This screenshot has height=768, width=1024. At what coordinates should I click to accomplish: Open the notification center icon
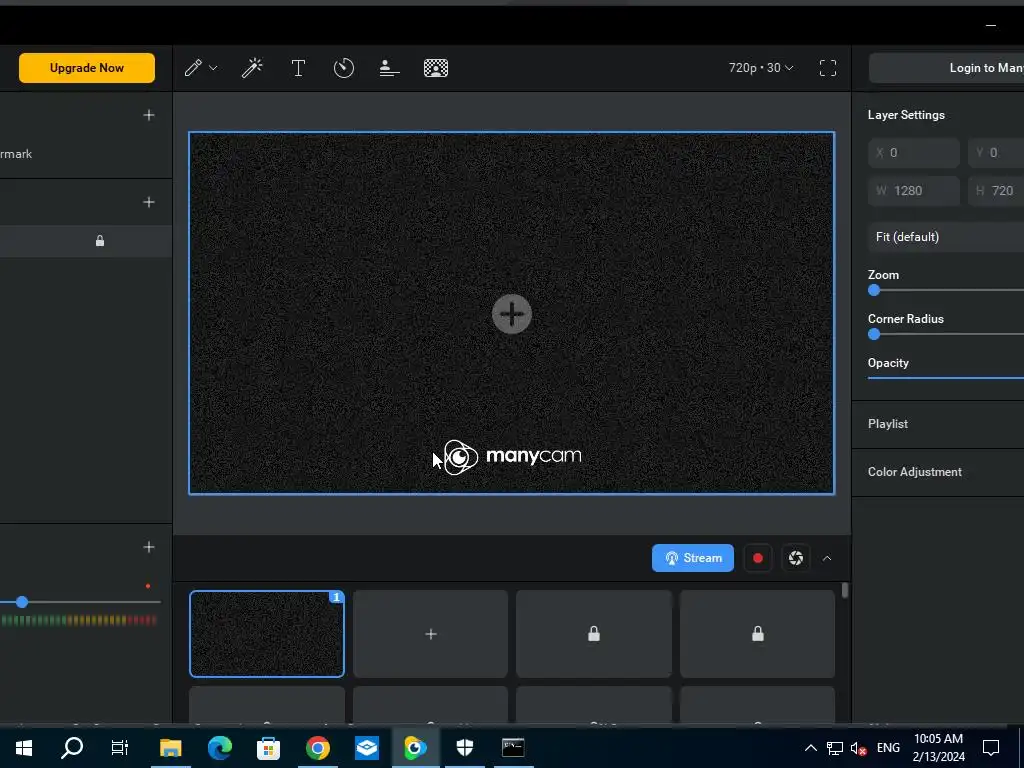tap(991, 748)
